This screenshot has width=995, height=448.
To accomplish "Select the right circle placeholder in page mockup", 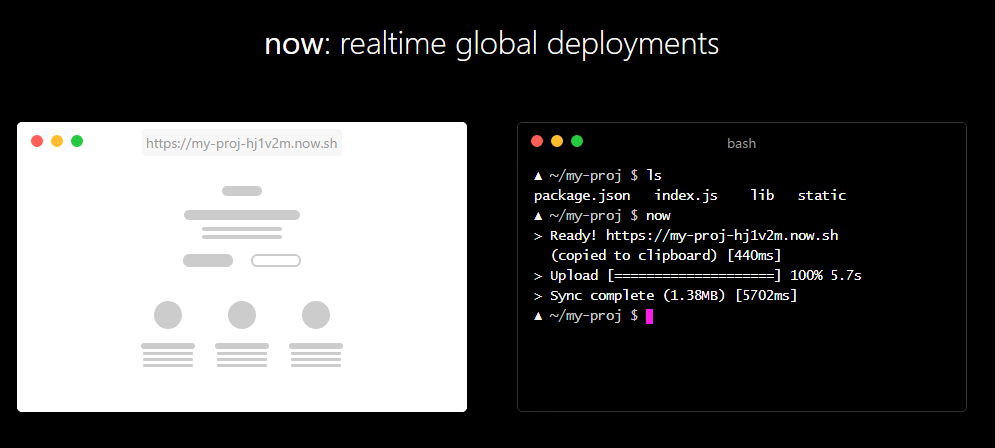I will [x=316, y=315].
